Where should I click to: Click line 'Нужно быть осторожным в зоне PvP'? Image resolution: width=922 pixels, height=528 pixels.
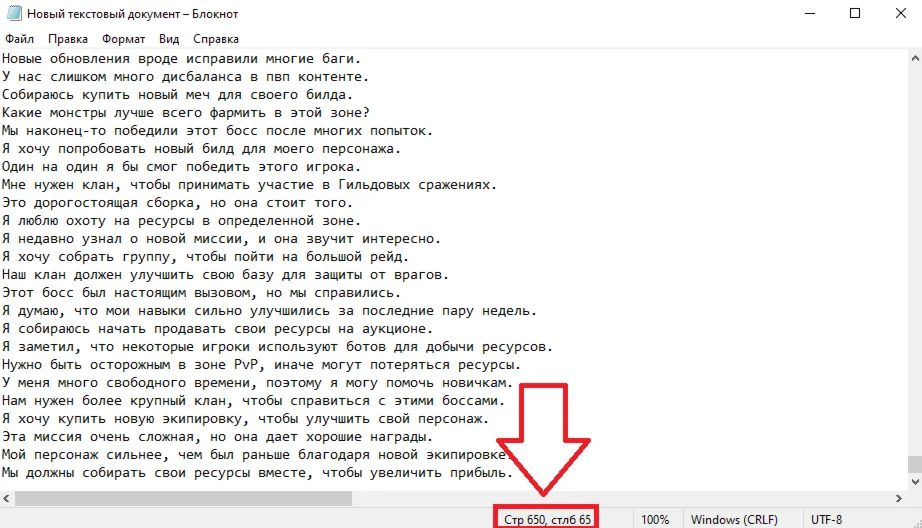262,365
